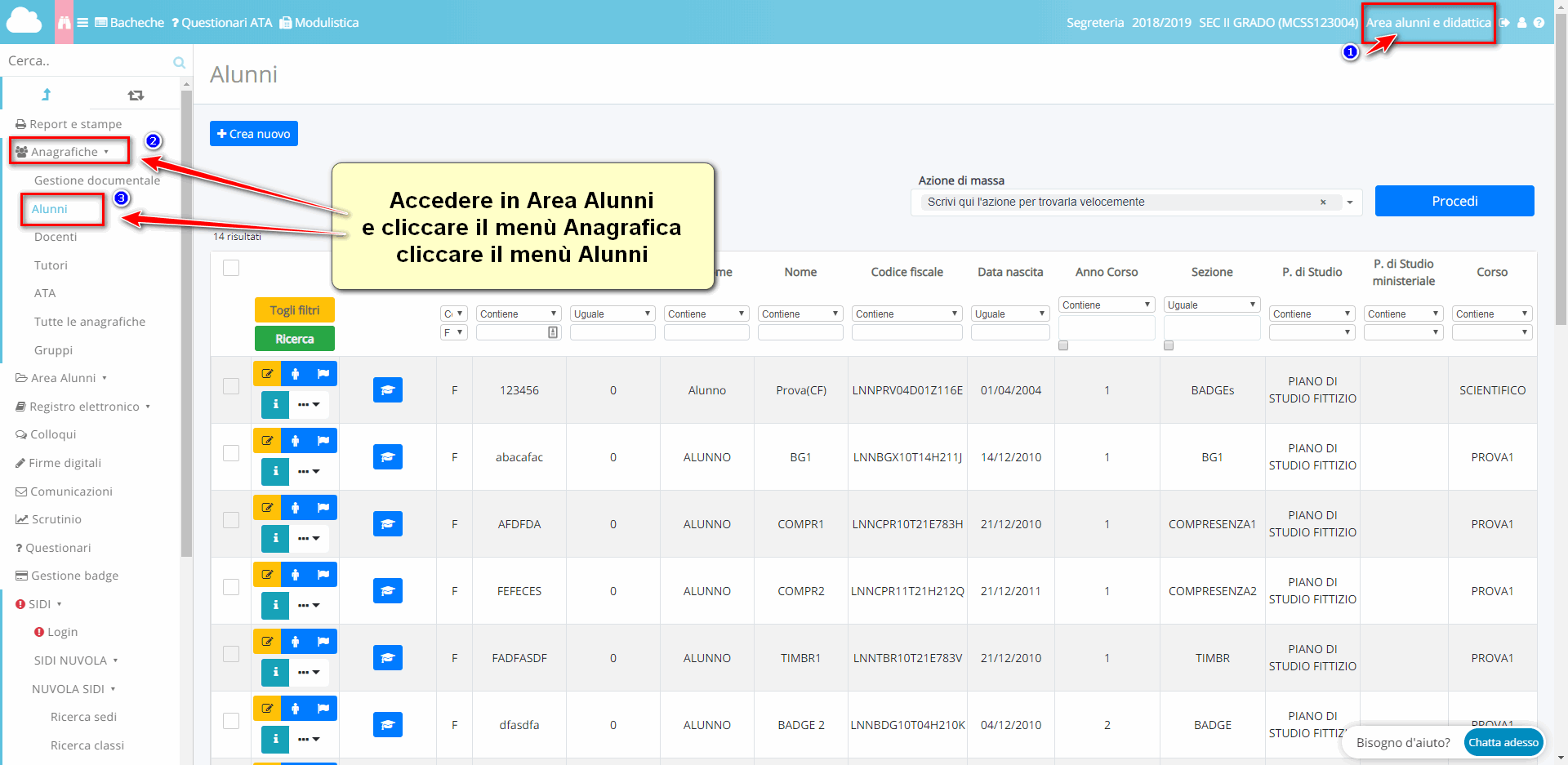The width and height of the screenshot is (1568, 765).
Task: Click the sidebar swap-arrows tab icon
Action: click(136, 96)
